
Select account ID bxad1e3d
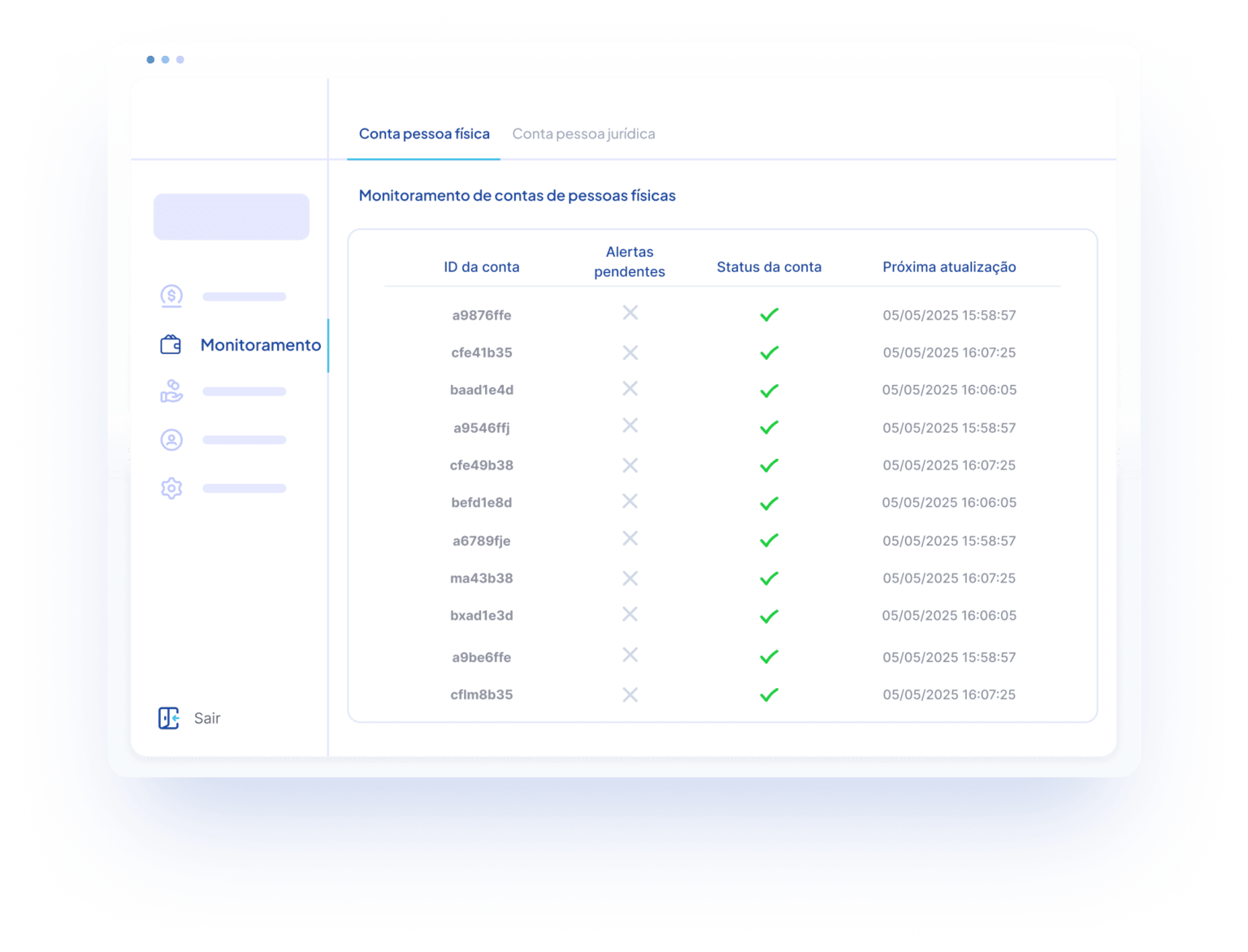click(482, 616)
